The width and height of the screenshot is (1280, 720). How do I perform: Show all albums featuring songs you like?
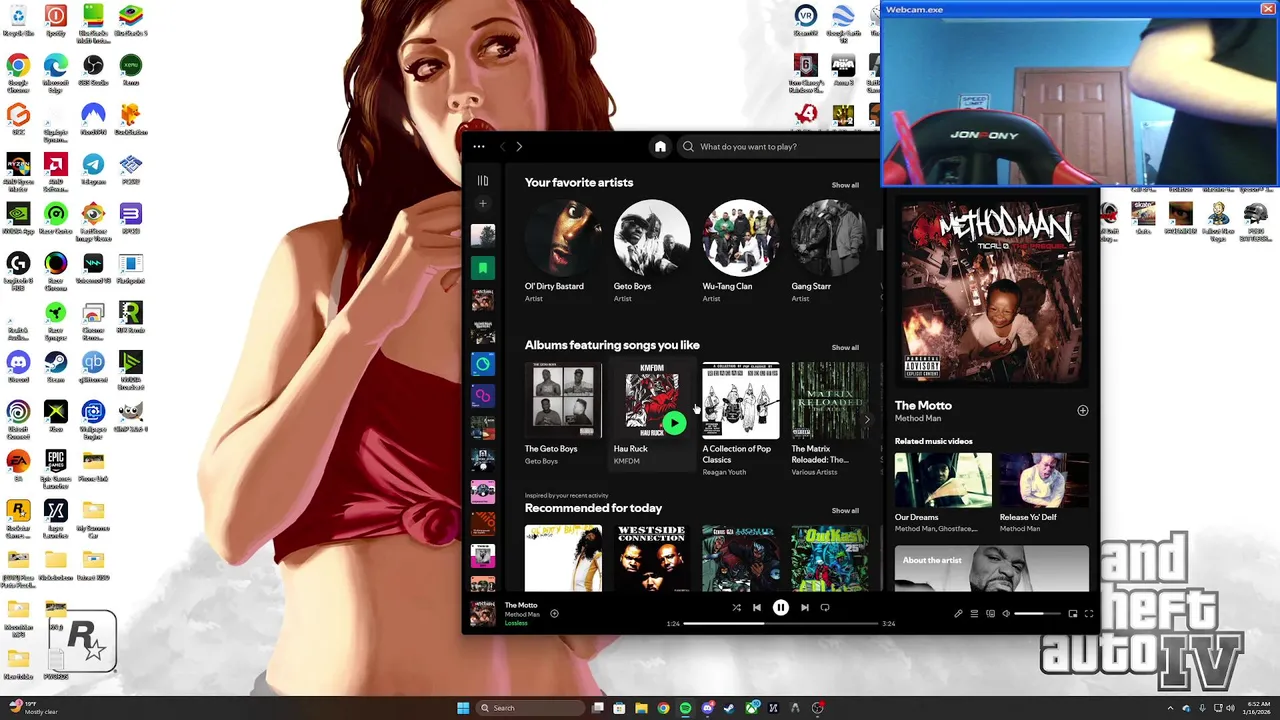pyautogui.click(x=845, y=348)
